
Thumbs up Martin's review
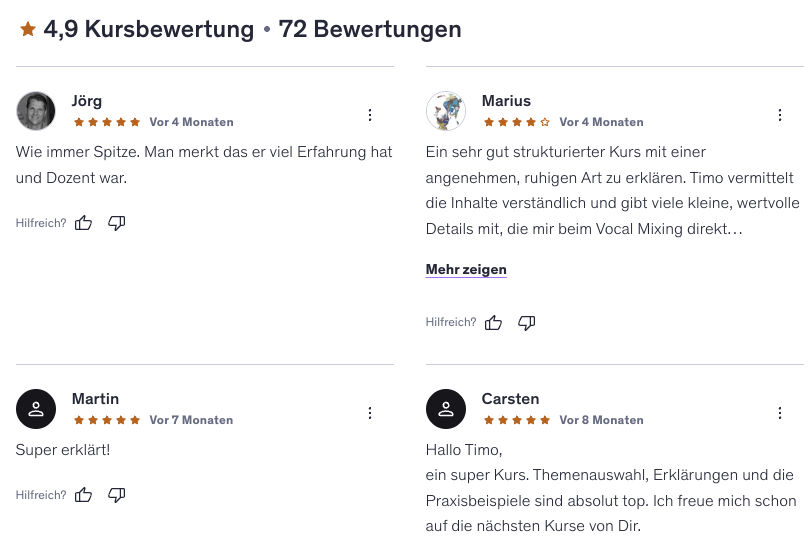83,495
